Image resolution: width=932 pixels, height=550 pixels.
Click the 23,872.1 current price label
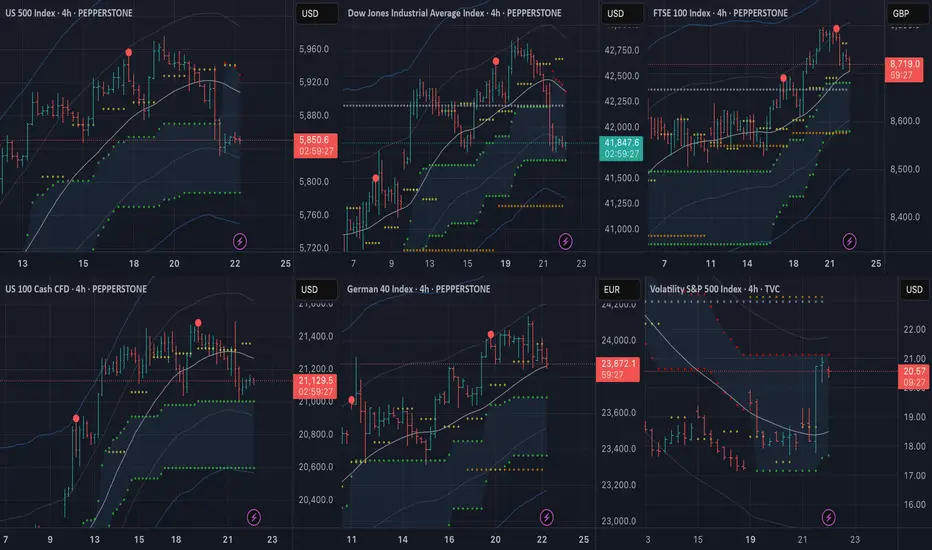pyautogui.click(x=618, y=369)
